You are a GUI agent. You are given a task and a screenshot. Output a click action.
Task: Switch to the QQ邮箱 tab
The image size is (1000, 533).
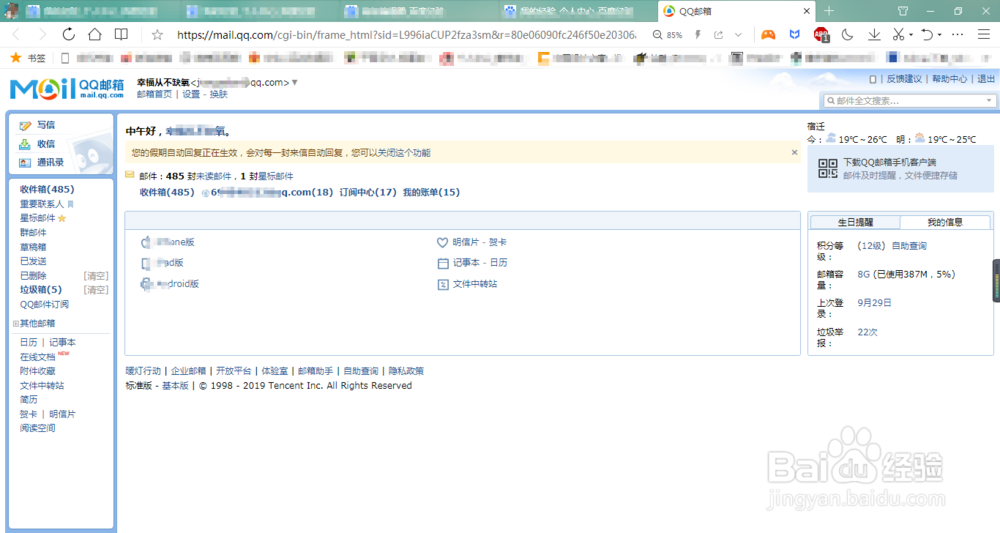click(736, 11)
